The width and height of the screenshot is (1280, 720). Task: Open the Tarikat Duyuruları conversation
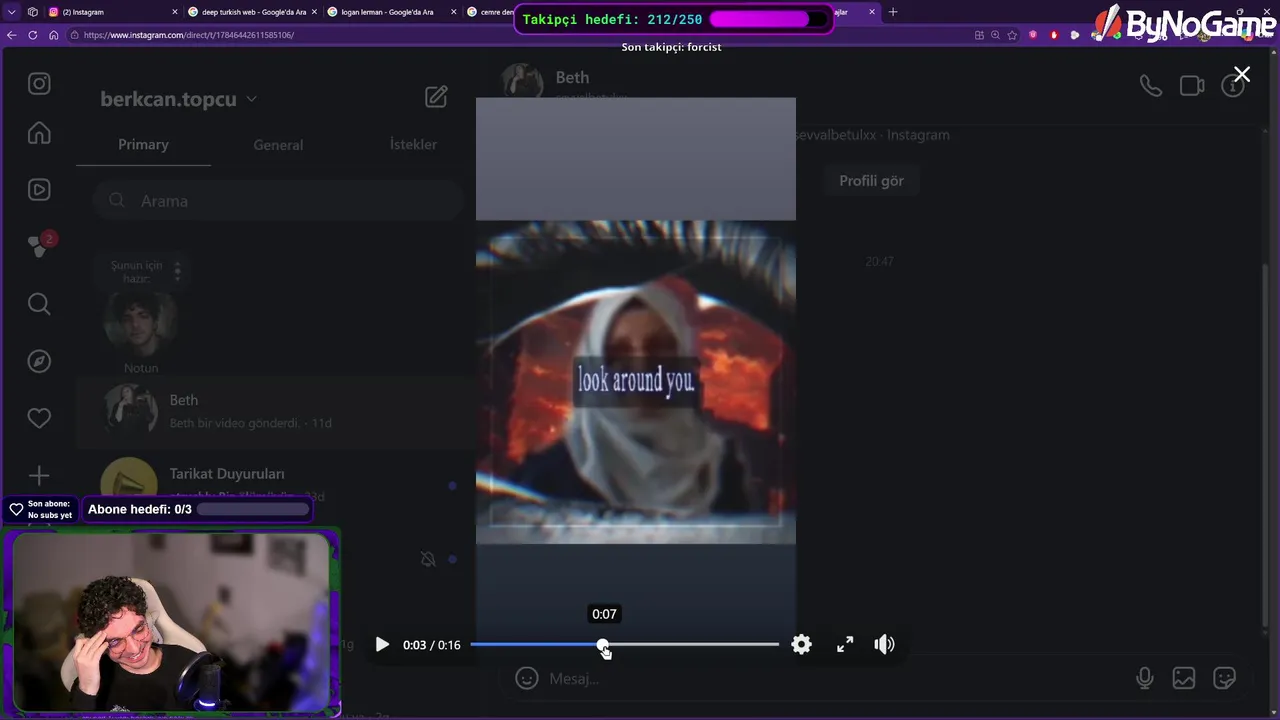coord(276,483)
